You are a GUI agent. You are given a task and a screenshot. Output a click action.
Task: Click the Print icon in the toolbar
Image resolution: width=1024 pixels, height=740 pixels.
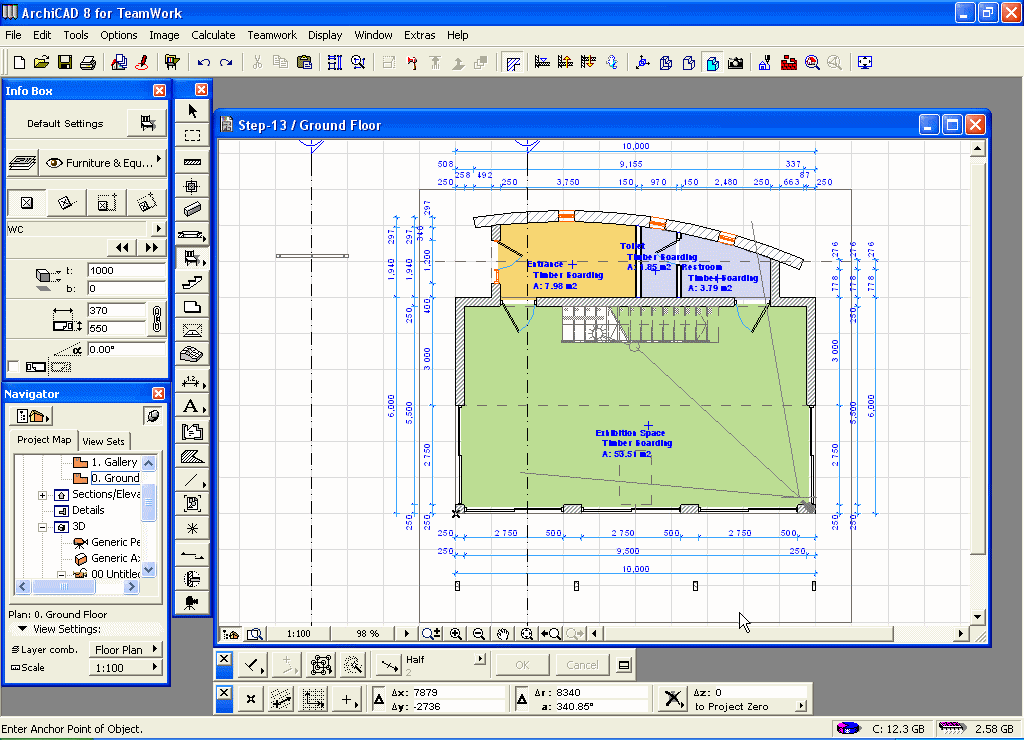[88, 62]
